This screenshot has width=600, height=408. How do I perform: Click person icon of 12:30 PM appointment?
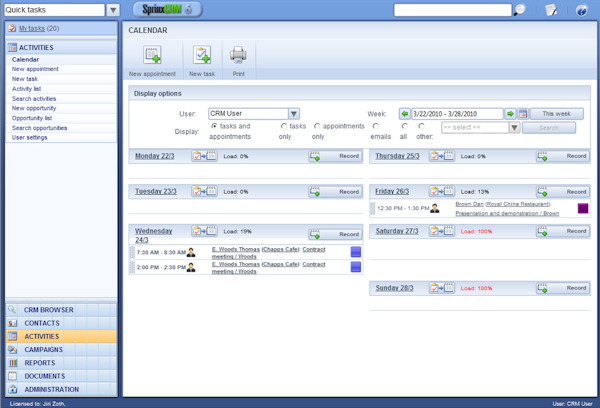(435, 208)
